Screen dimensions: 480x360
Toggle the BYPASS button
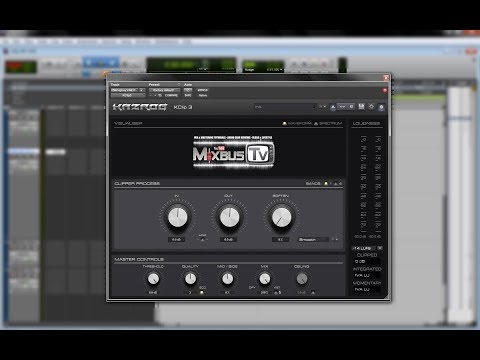(x=203, y=90)
